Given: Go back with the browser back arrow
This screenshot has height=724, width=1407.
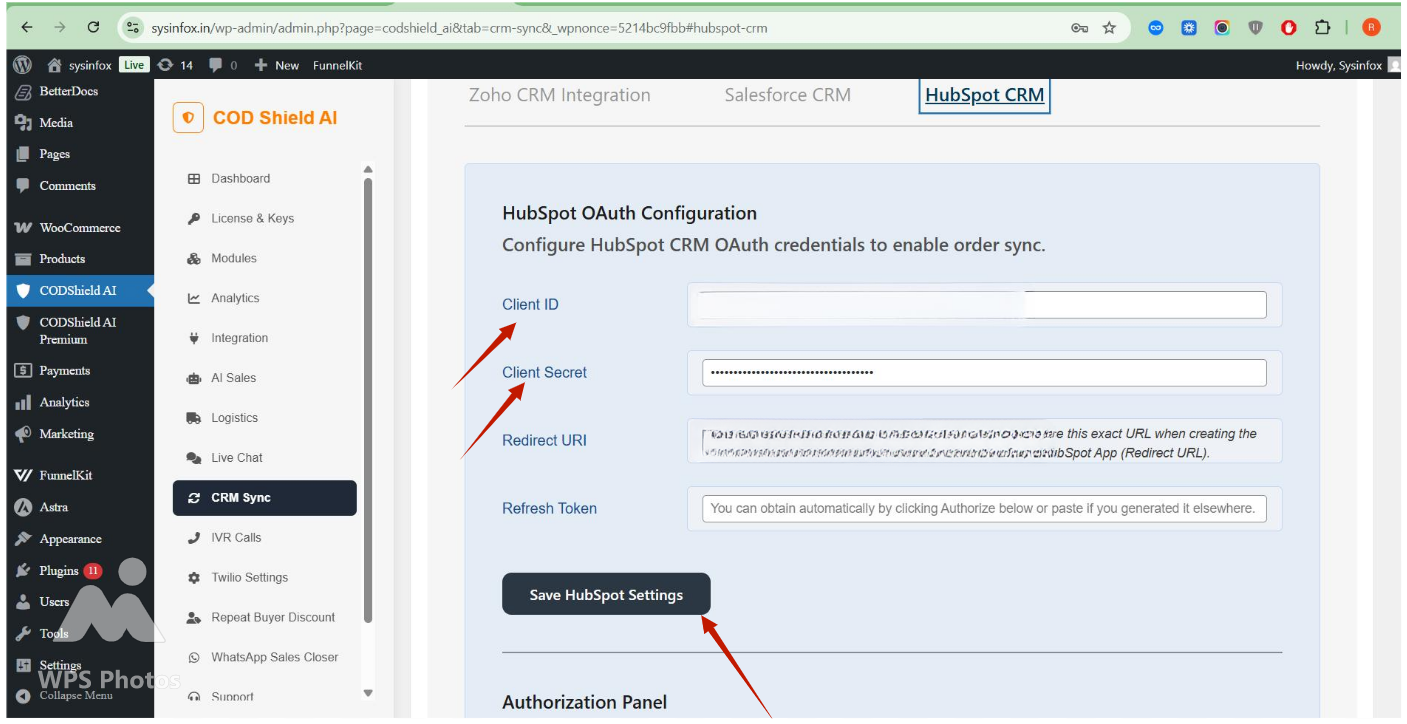Looking at the screenshot, I should pos(27,28).
